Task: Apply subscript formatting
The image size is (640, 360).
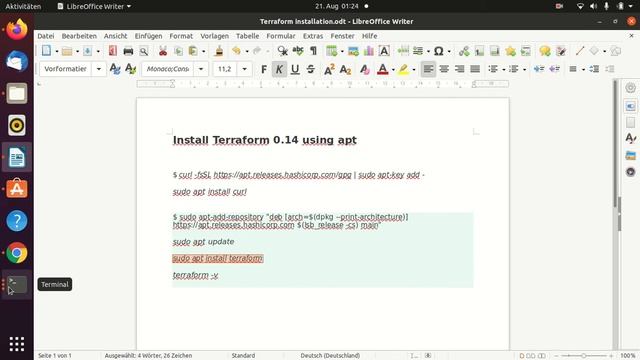Action: click(345, 69)
